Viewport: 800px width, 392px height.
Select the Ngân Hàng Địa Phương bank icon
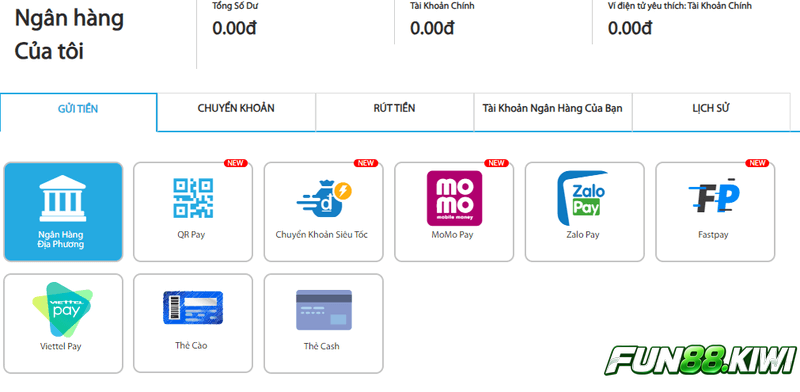tap(63, 199)
